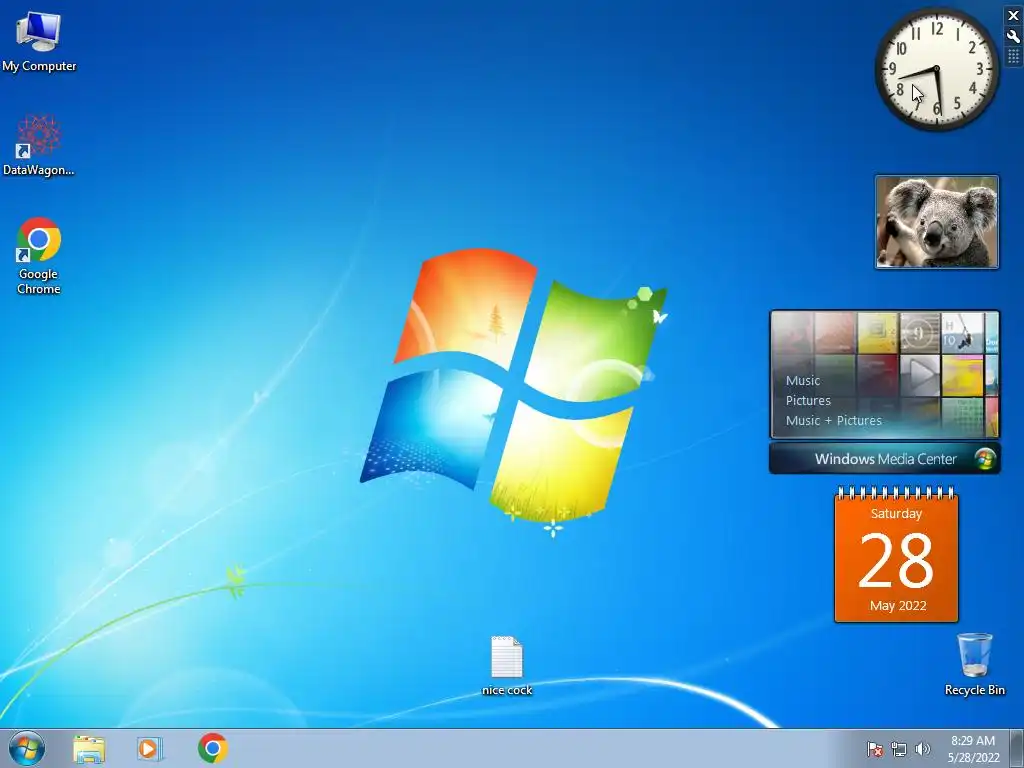Viewport: 1024px width, 768px height.
Task: Open Windows Explorer from the taskbar
Action: [89, 749]
